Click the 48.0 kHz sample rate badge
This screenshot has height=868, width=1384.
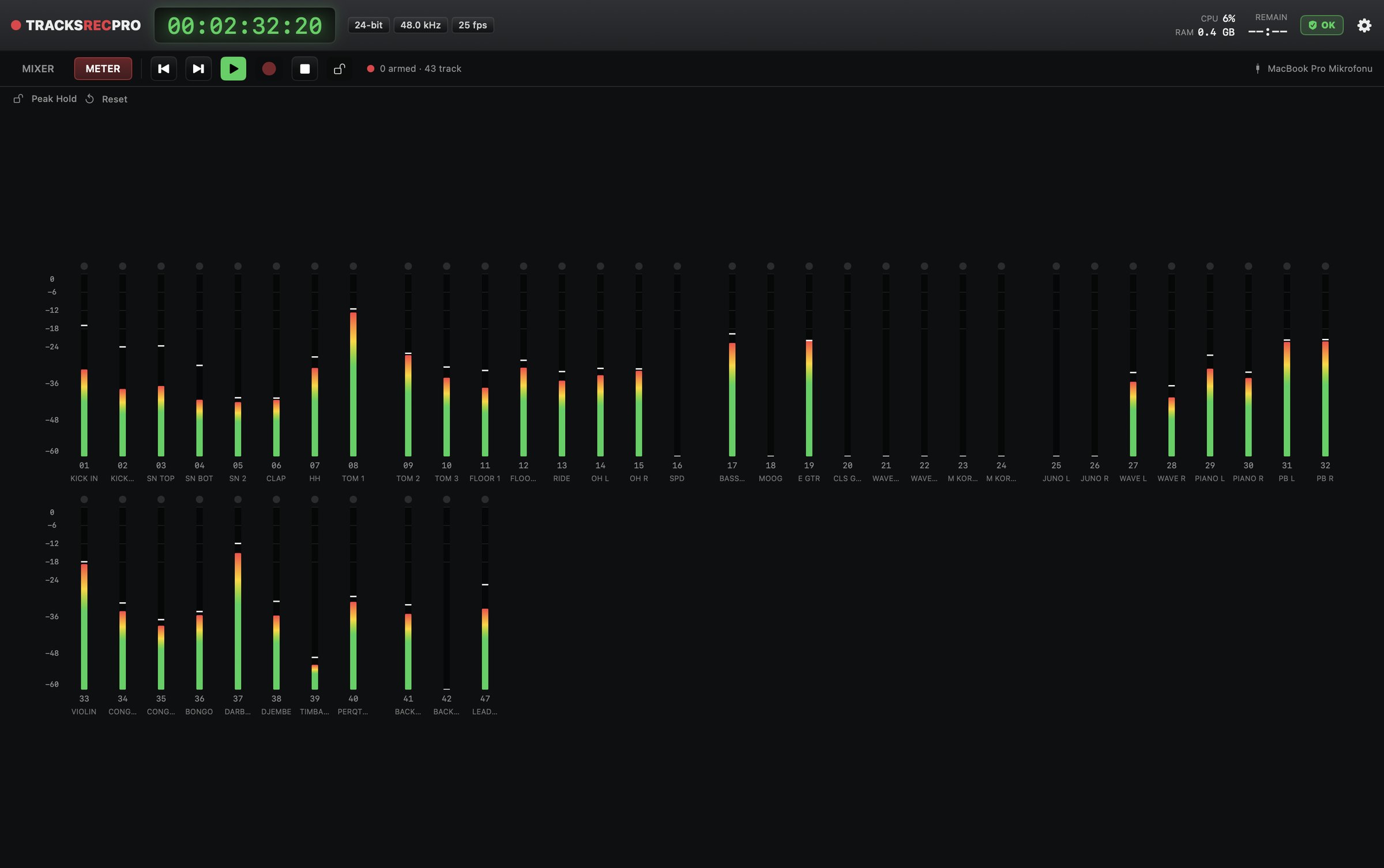pos(420,25)
